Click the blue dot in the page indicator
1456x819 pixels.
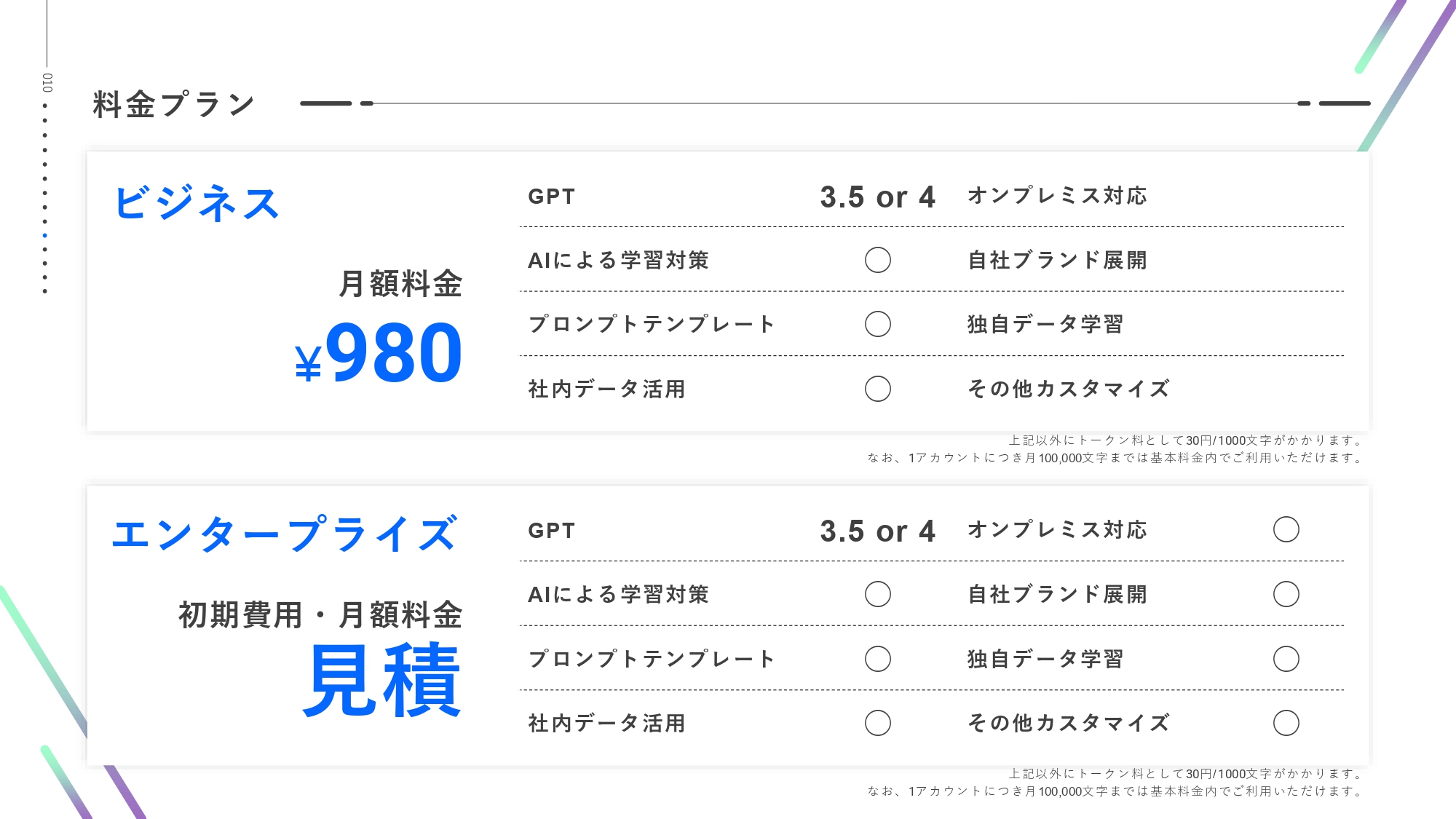click(x=45, y=235)
